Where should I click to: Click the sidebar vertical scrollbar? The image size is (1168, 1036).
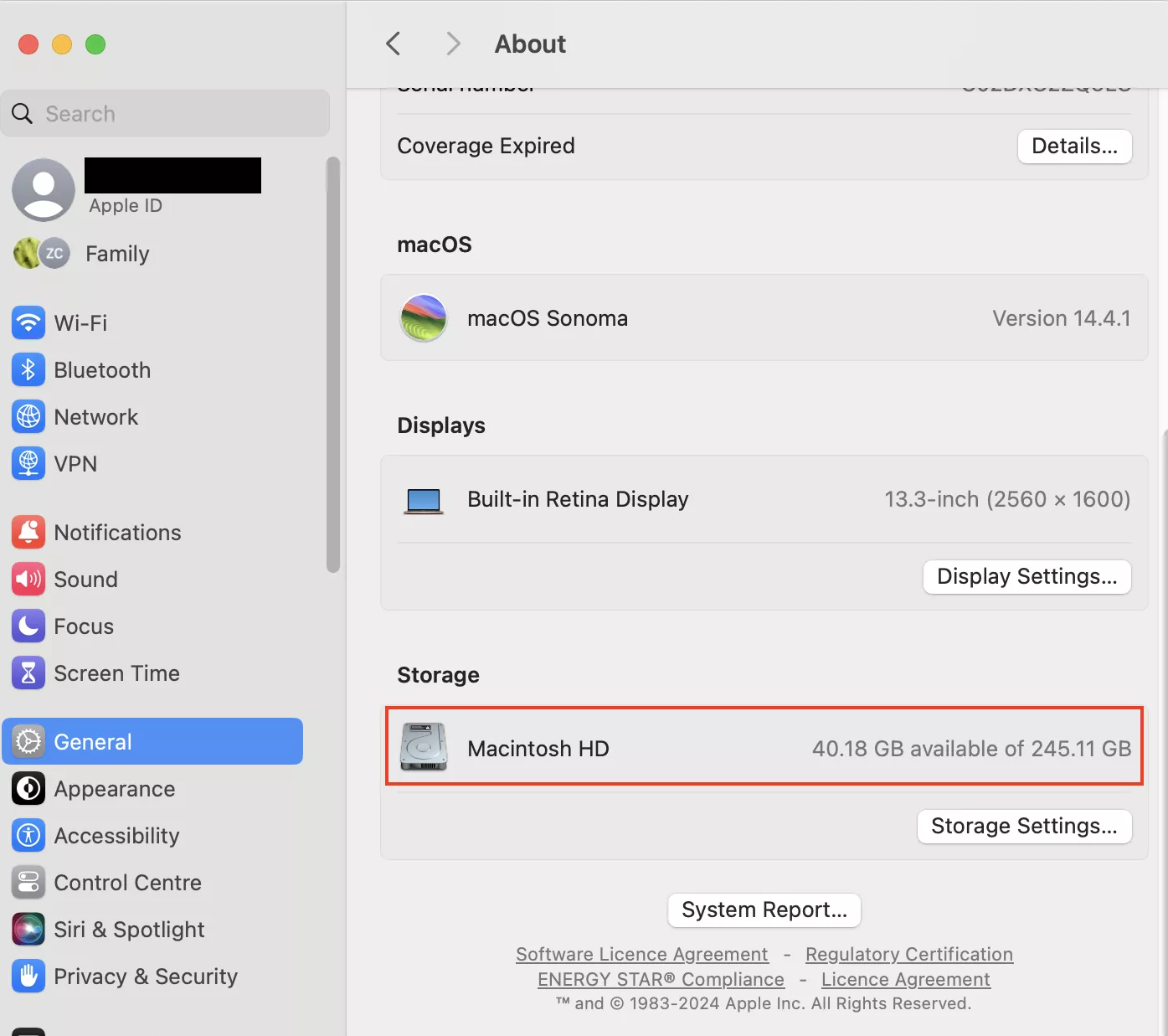pos(333,364)
